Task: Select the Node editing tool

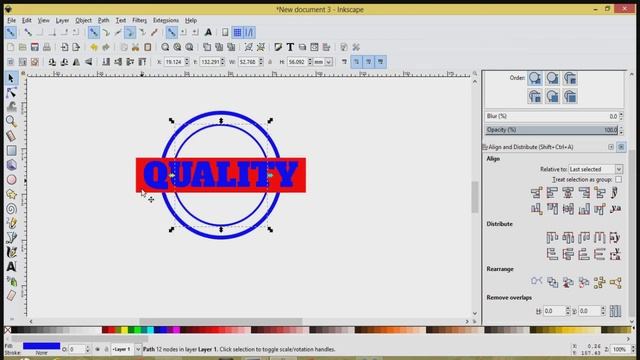Action: 11,93
